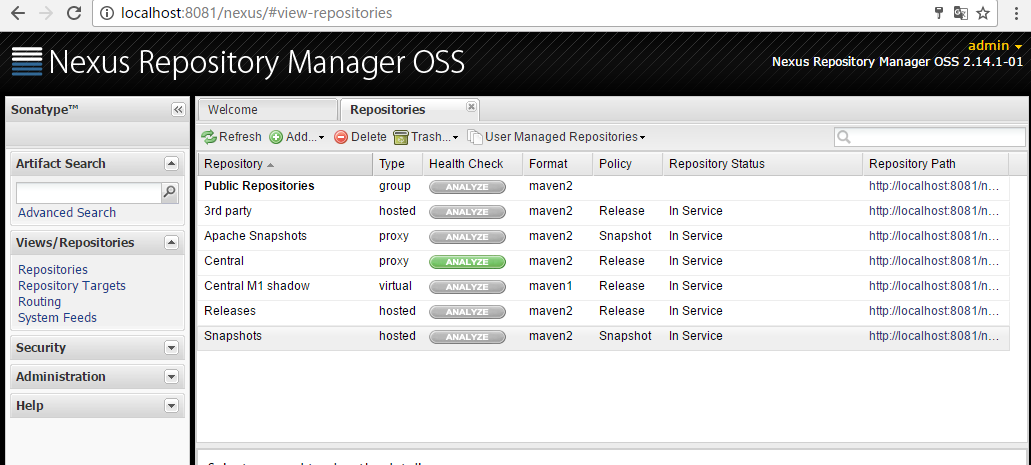Open System Feeds link
1031x465 pixels.
pyautogui.click(x=57, y=318)
